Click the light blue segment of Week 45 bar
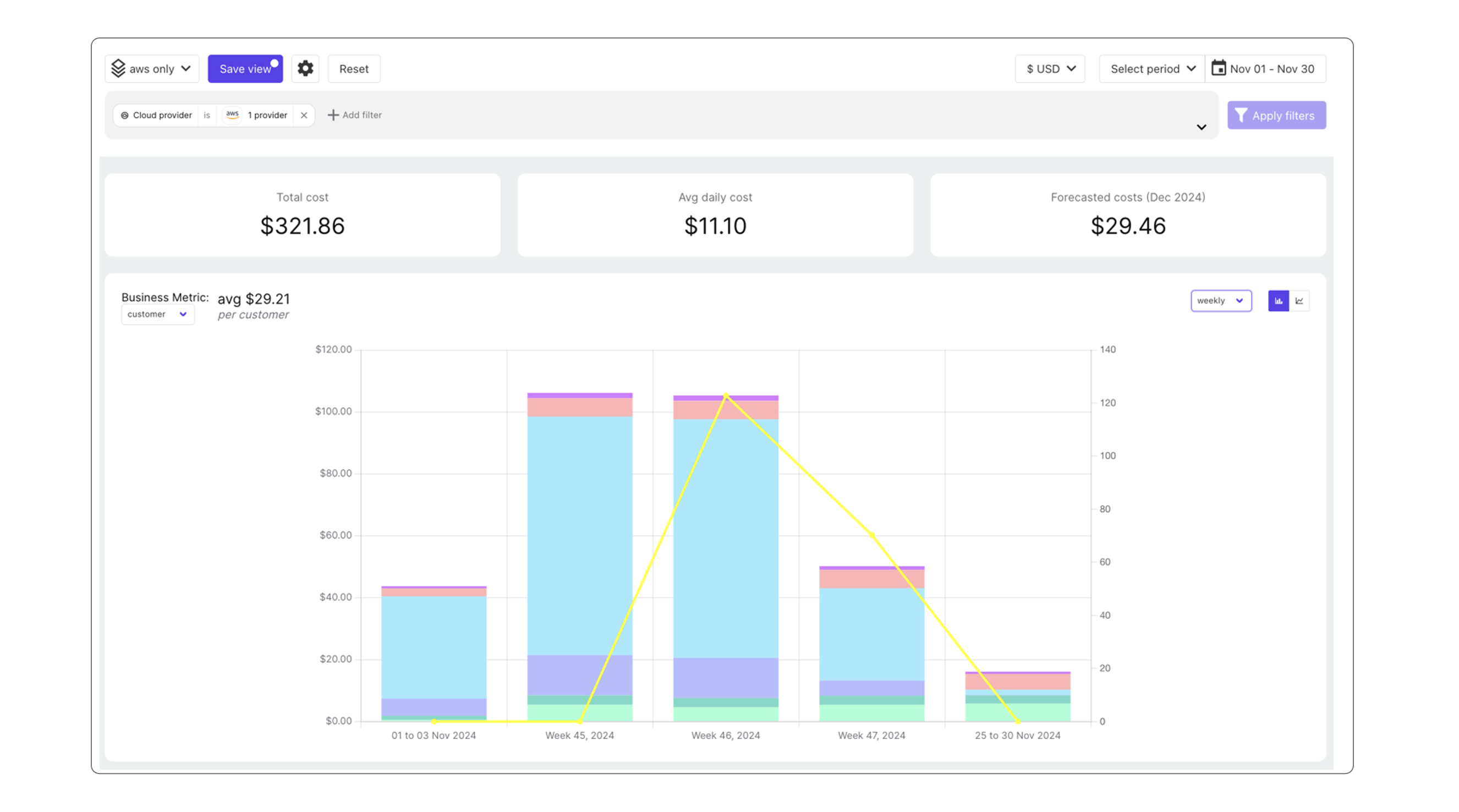This screenshot has width=1459, height=812. tap(579, 535)
